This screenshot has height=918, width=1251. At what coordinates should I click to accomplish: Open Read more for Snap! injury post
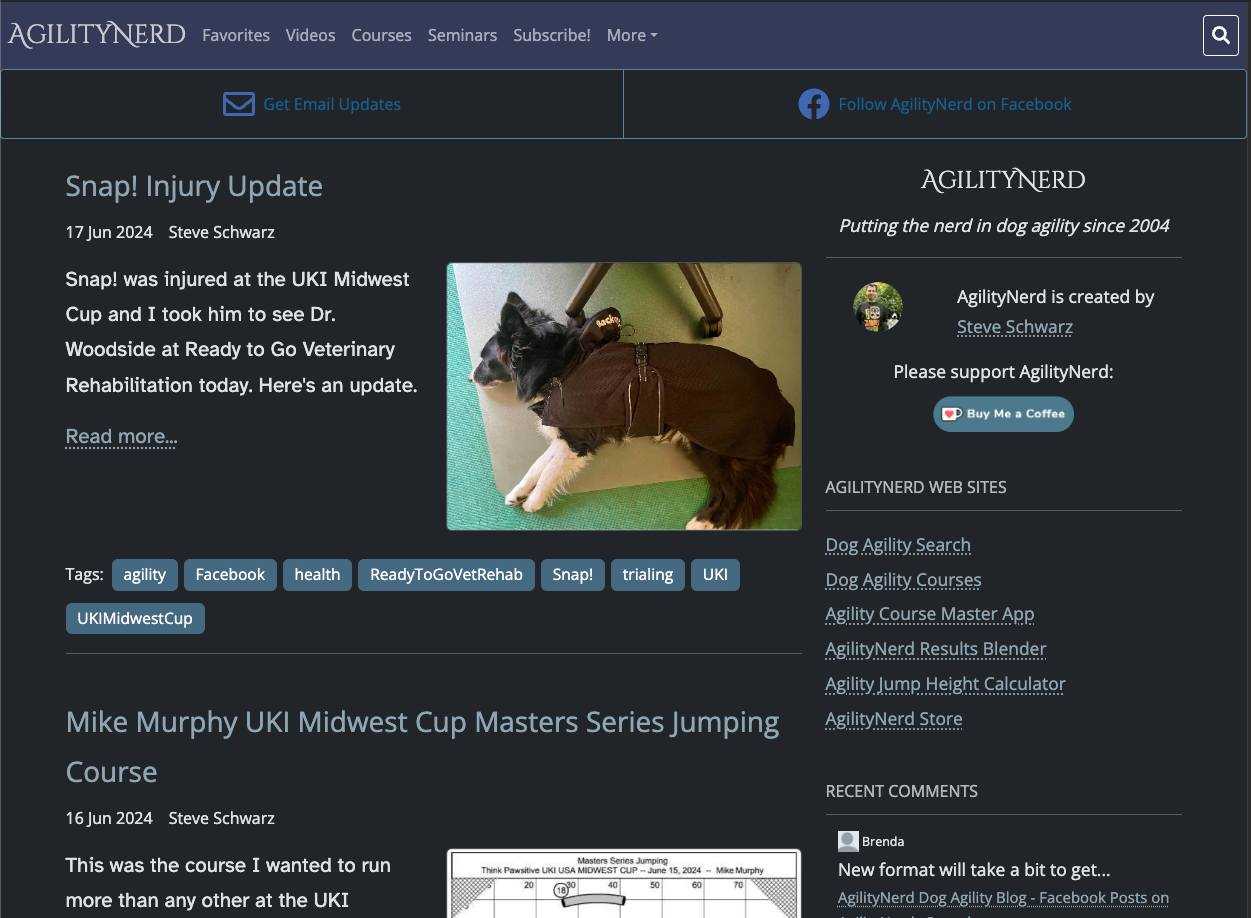pos(121,436)
